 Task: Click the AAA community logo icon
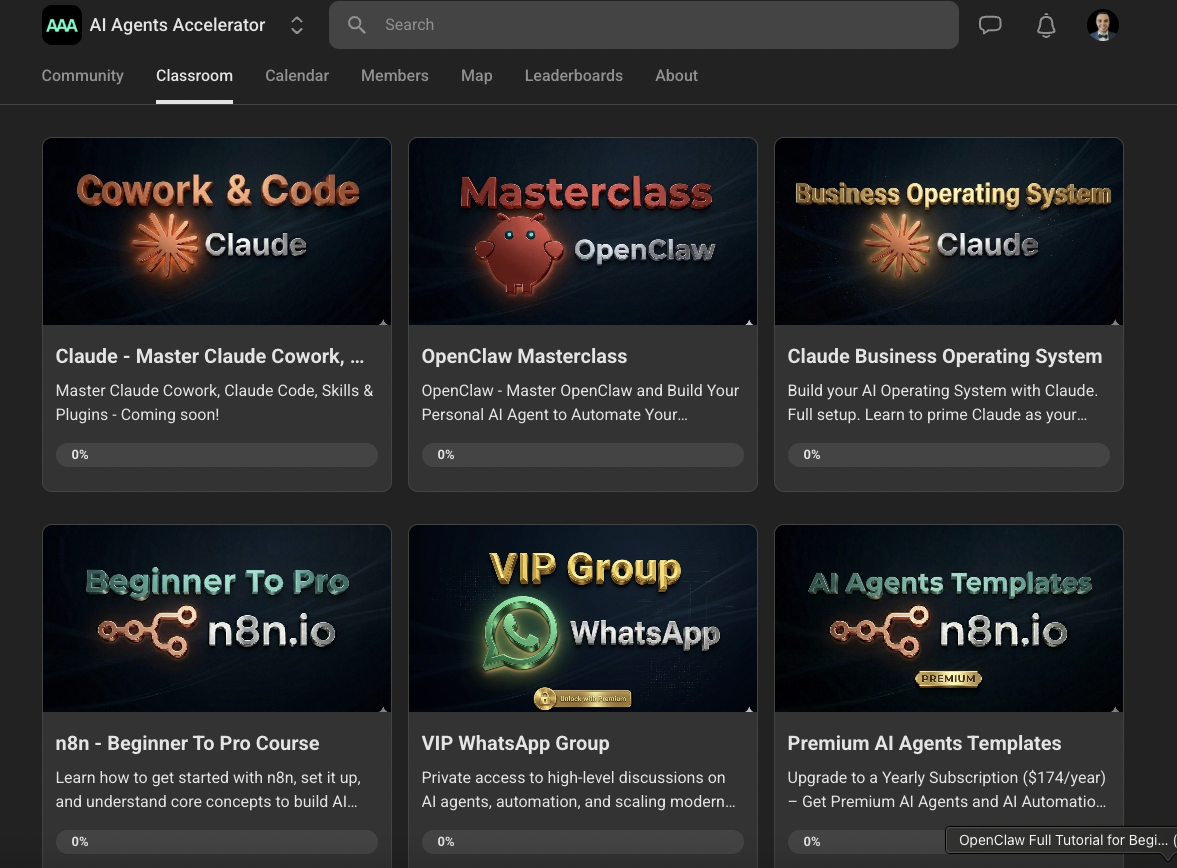(x=62, y=25)
